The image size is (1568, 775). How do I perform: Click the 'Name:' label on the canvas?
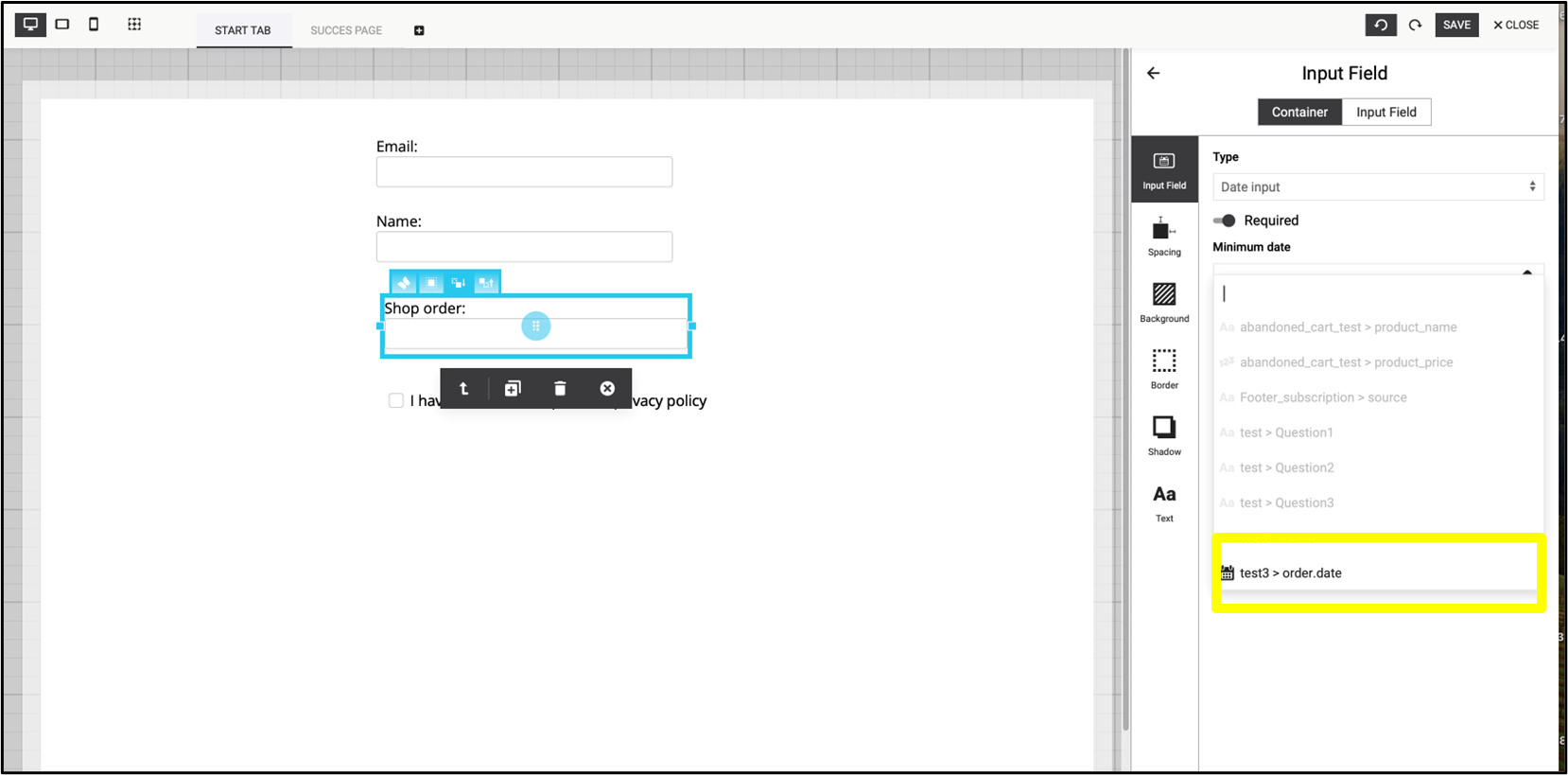(399, 221)
